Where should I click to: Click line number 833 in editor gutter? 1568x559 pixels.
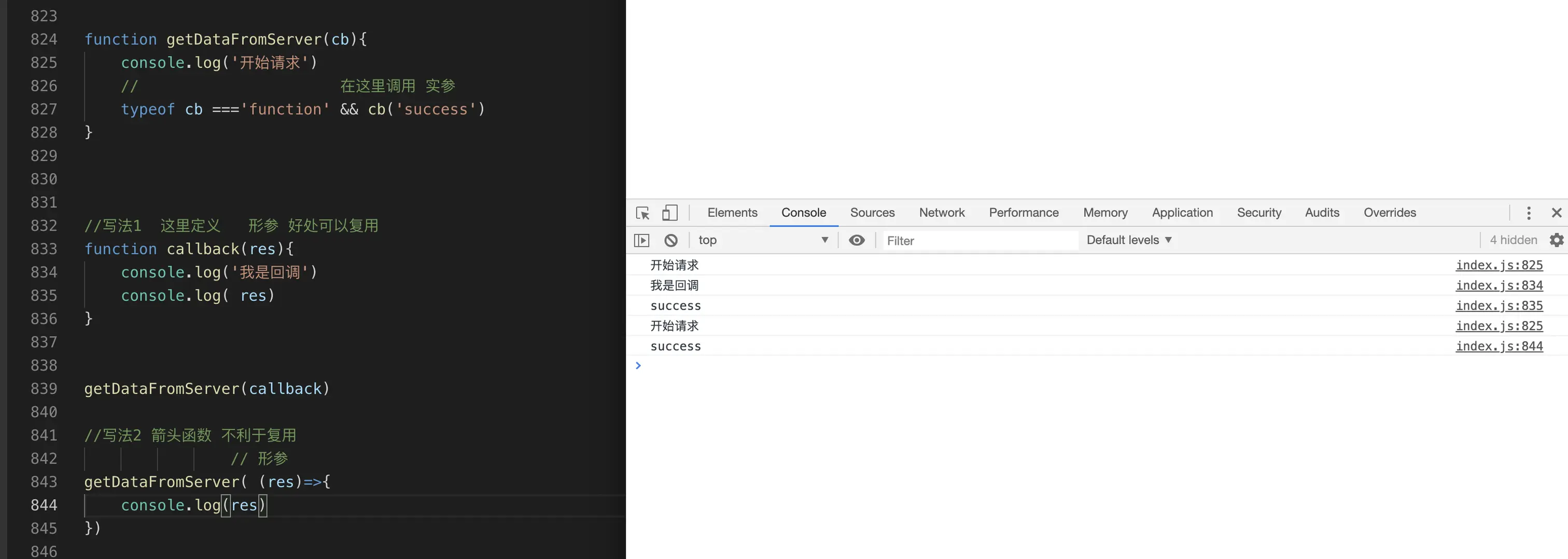pos(44,248)
